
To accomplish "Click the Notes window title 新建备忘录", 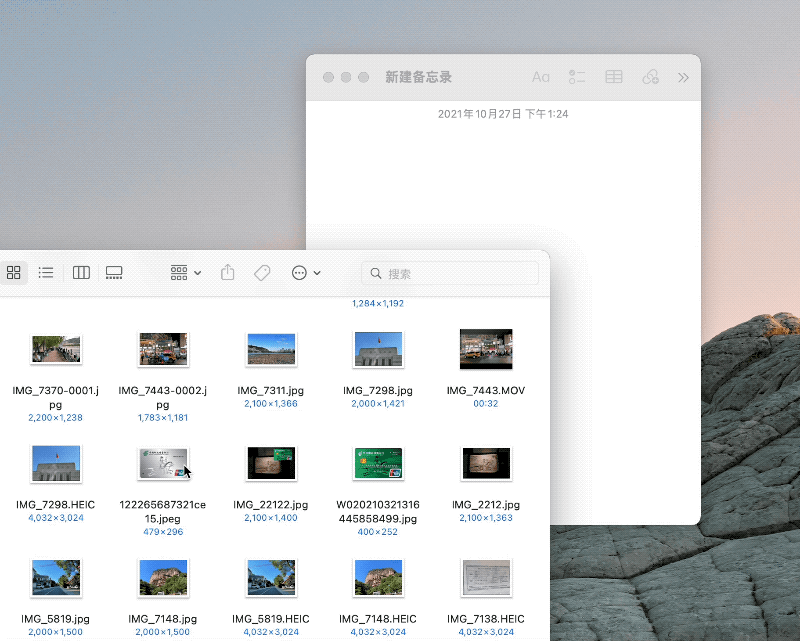I will (418, 77).
